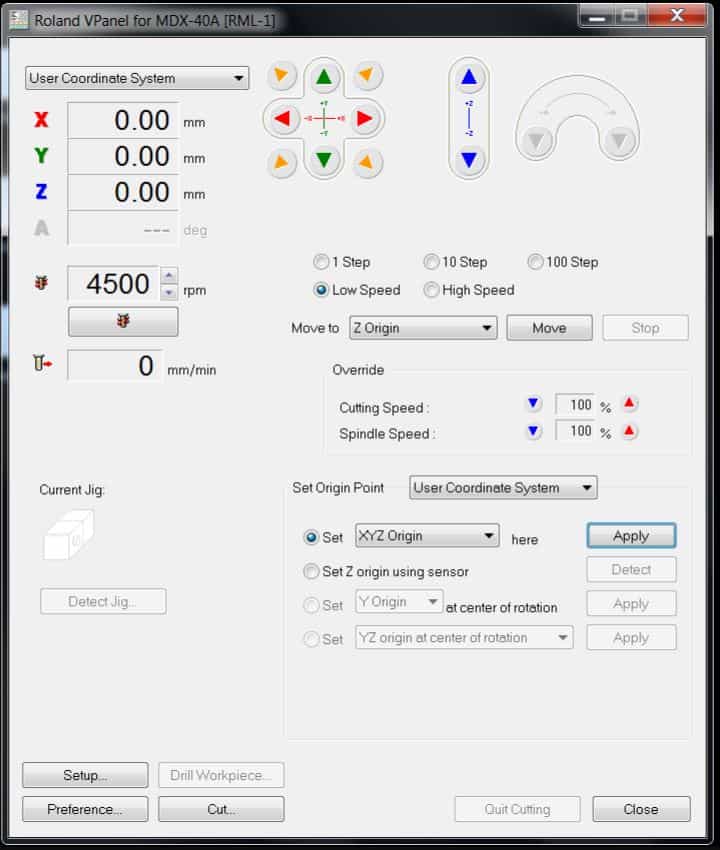Open the coordinate system dropdown above X readout
Image resolution: width=720 pixels, height=850 pixels.
click(137, 78)
